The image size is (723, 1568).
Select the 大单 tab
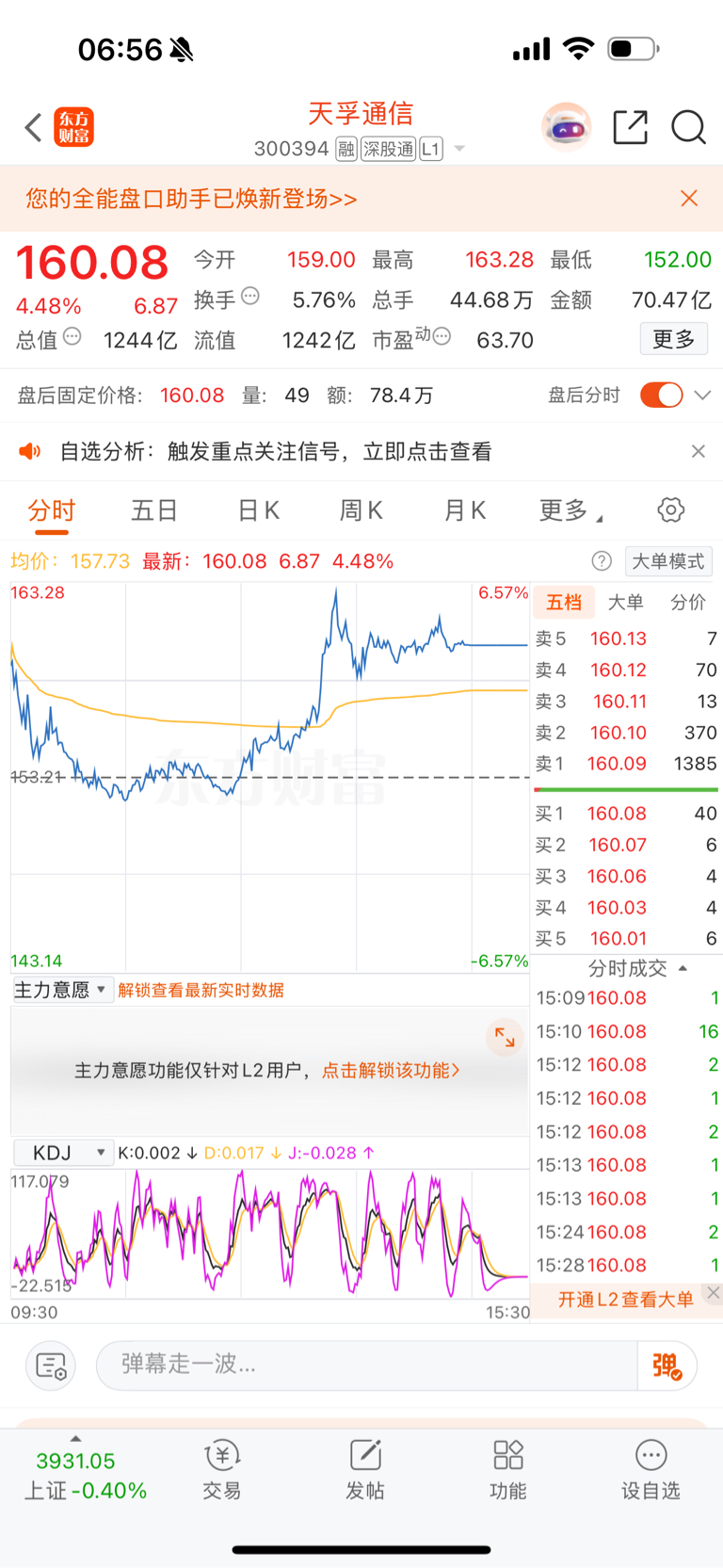[625, 603]
